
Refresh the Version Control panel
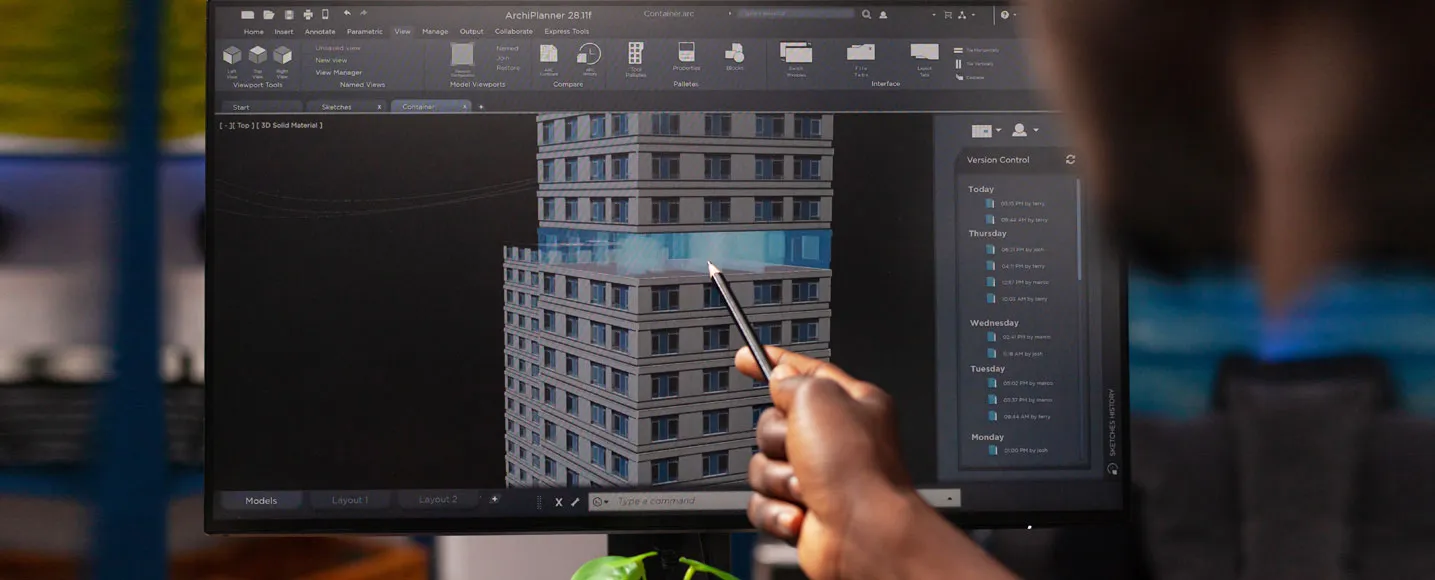pos(1071,160)
